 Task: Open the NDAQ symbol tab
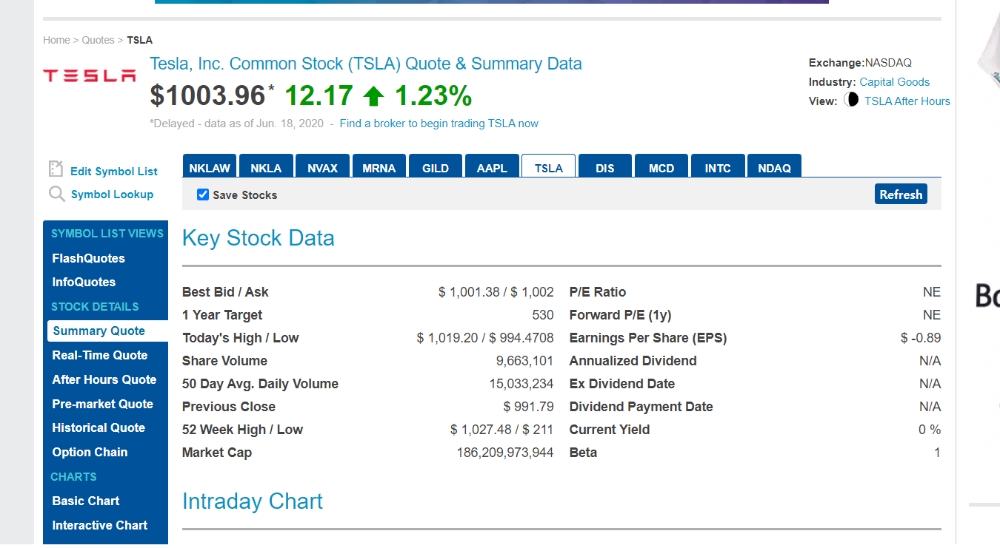point(774,167)
